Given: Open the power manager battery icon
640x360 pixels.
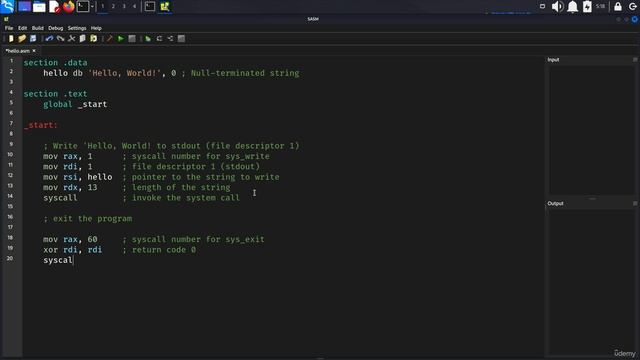Looking at the screenshot, I should (587, 6).
